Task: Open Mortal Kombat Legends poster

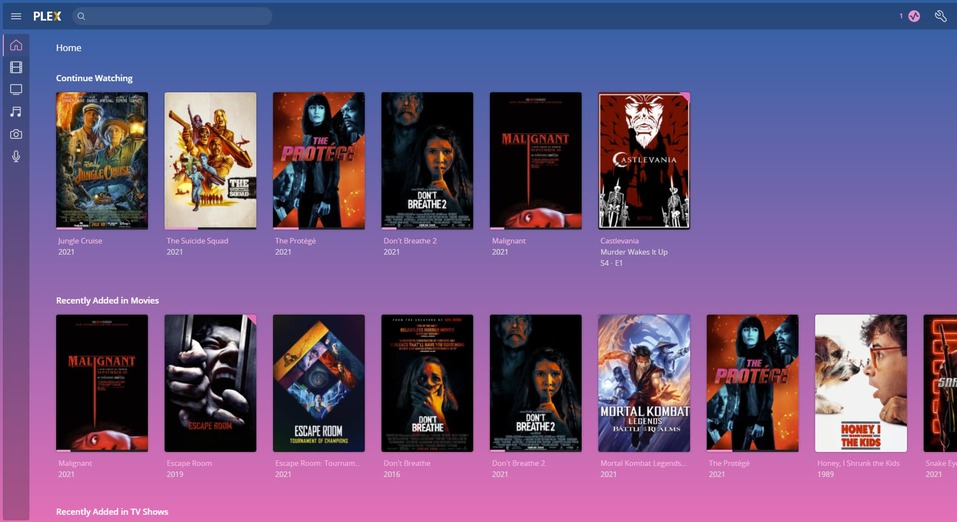Action: pyautogui.click(x=644, y=383)
